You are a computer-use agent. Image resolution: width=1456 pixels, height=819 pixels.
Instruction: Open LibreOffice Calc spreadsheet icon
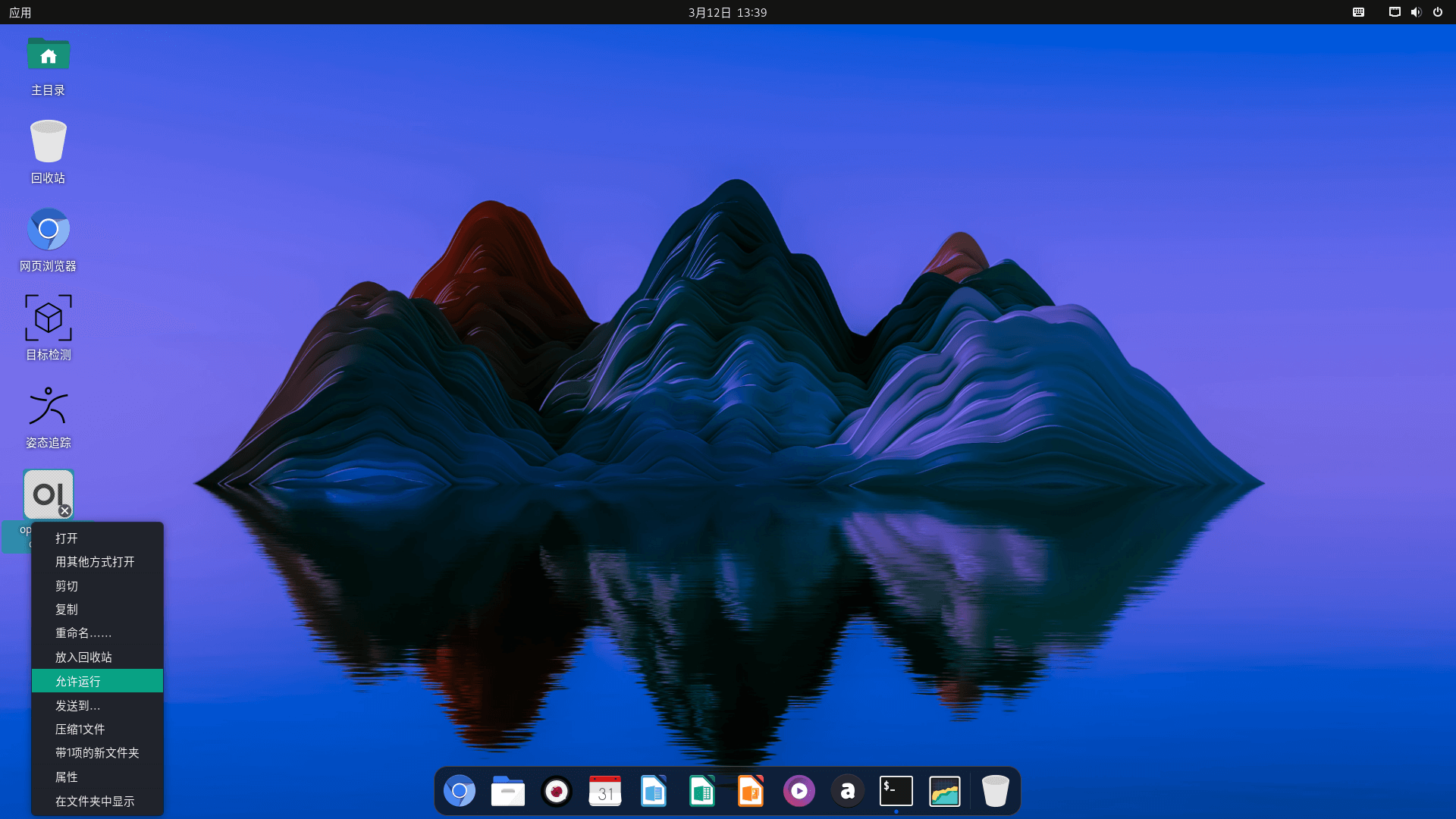click(701, 791)
